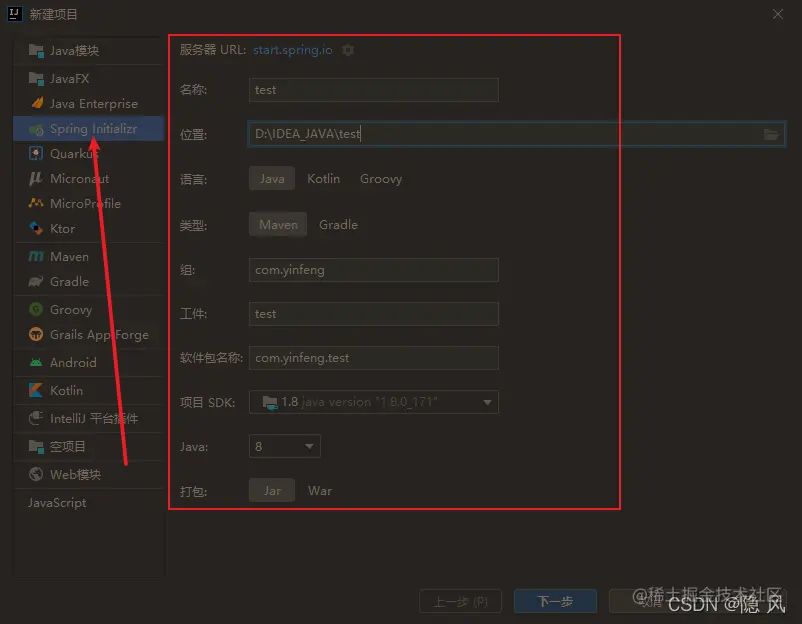
Task: Click inside the 软件包名称 field
Action: point(373,358)
